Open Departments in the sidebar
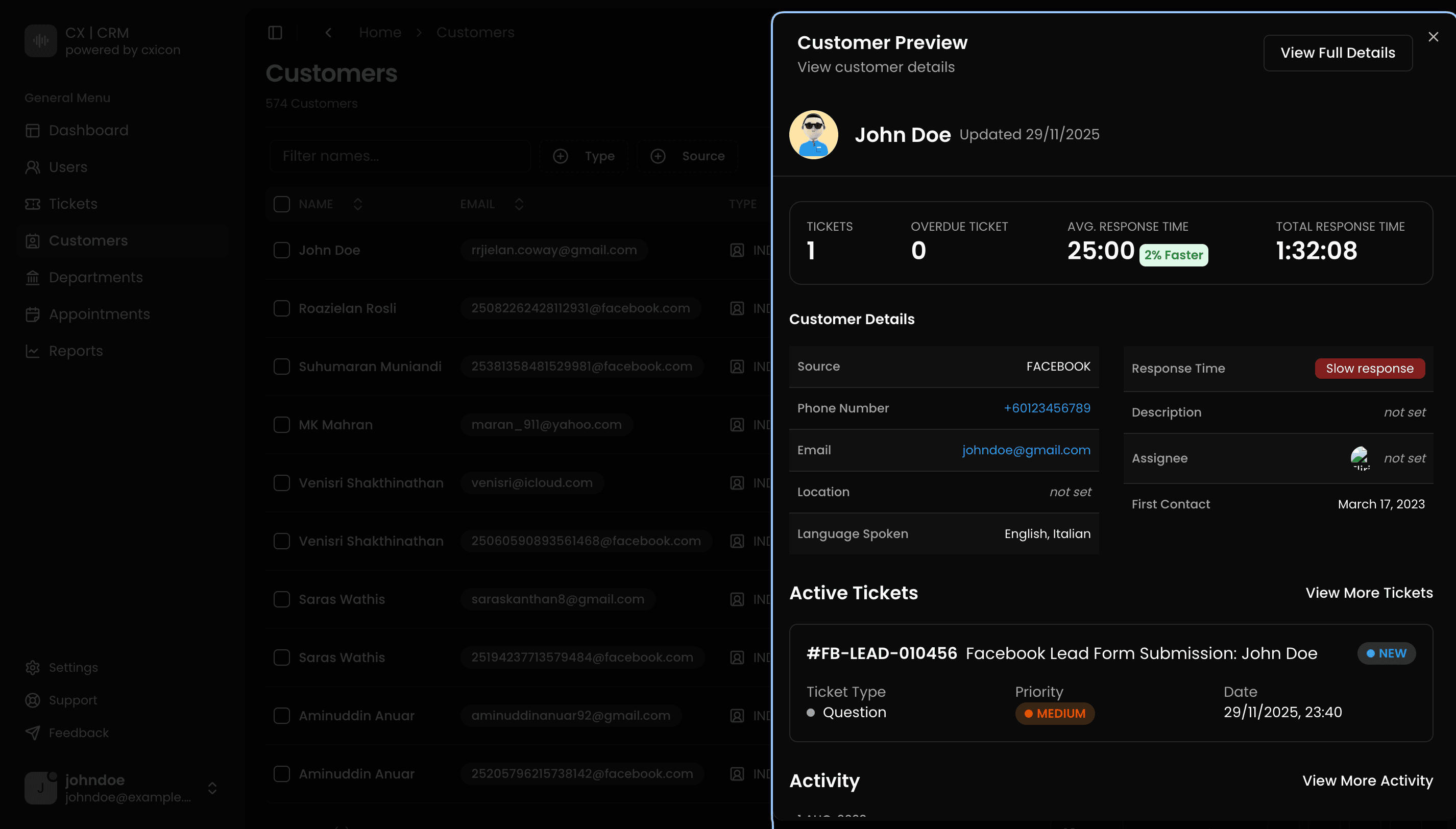 (123, 277)
